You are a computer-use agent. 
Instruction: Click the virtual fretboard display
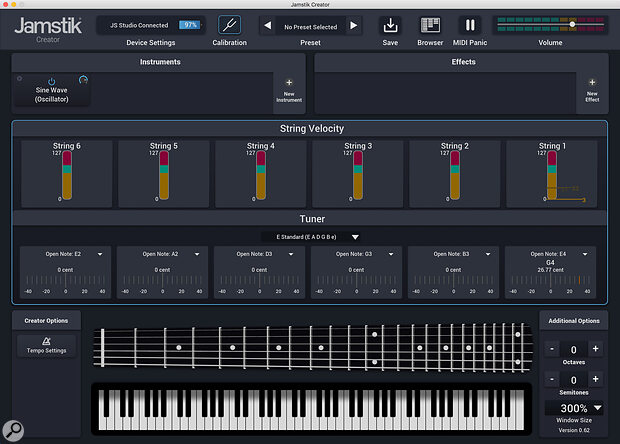pyautogui.click(x=312, y=348)
